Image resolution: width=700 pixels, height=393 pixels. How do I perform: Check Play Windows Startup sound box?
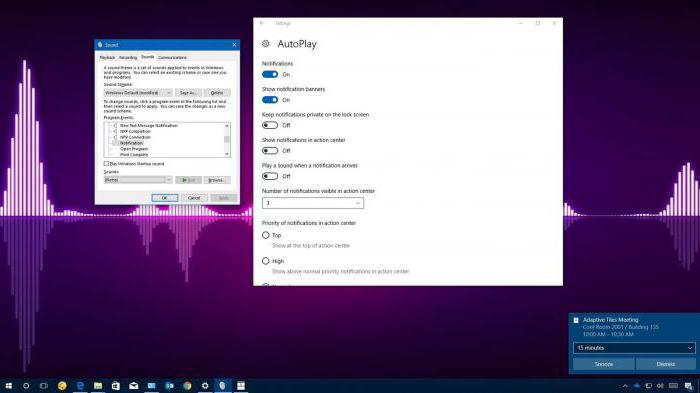(x=106, y=164)
